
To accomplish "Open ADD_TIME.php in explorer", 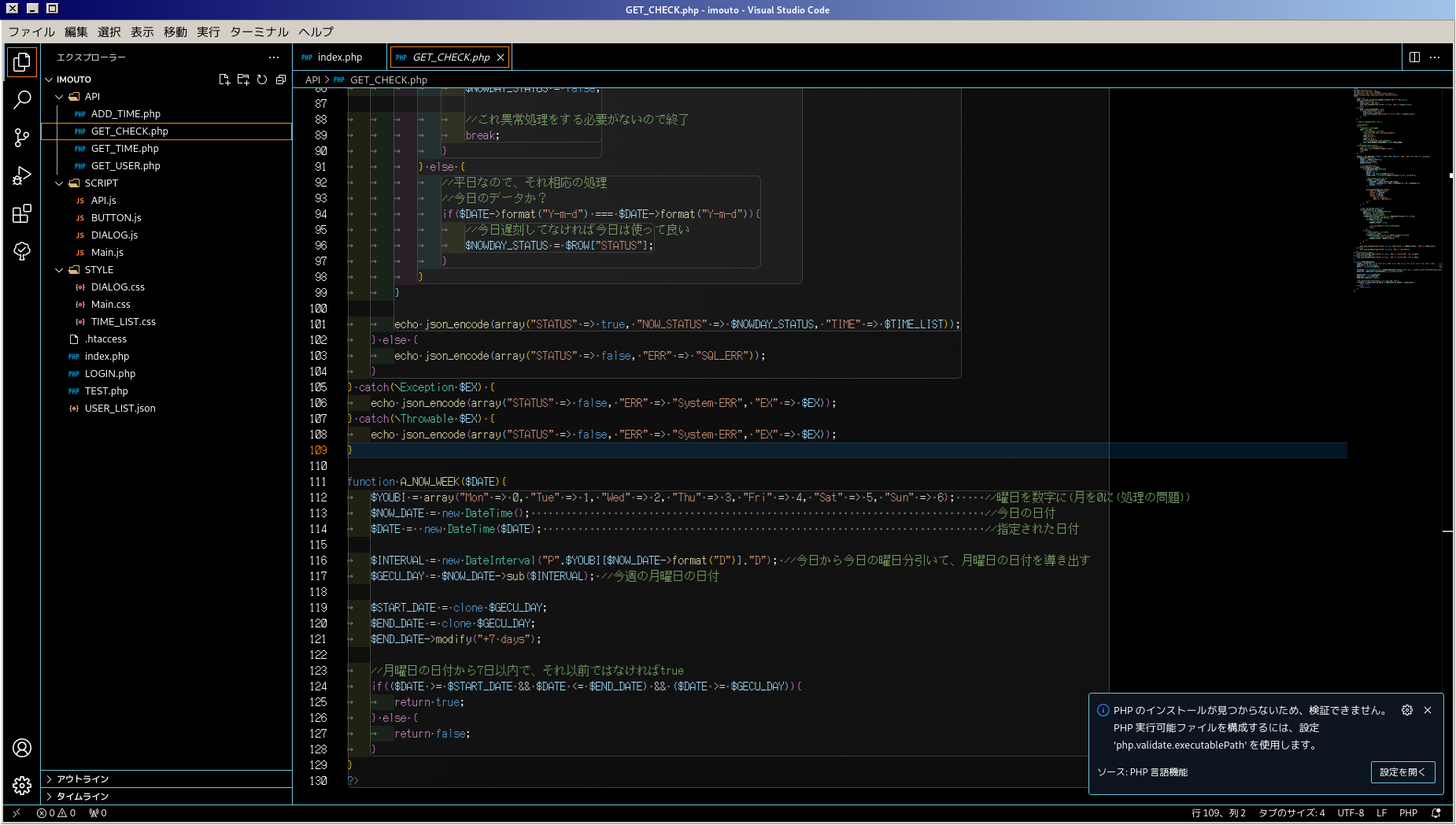I will (x=167, y=114).
